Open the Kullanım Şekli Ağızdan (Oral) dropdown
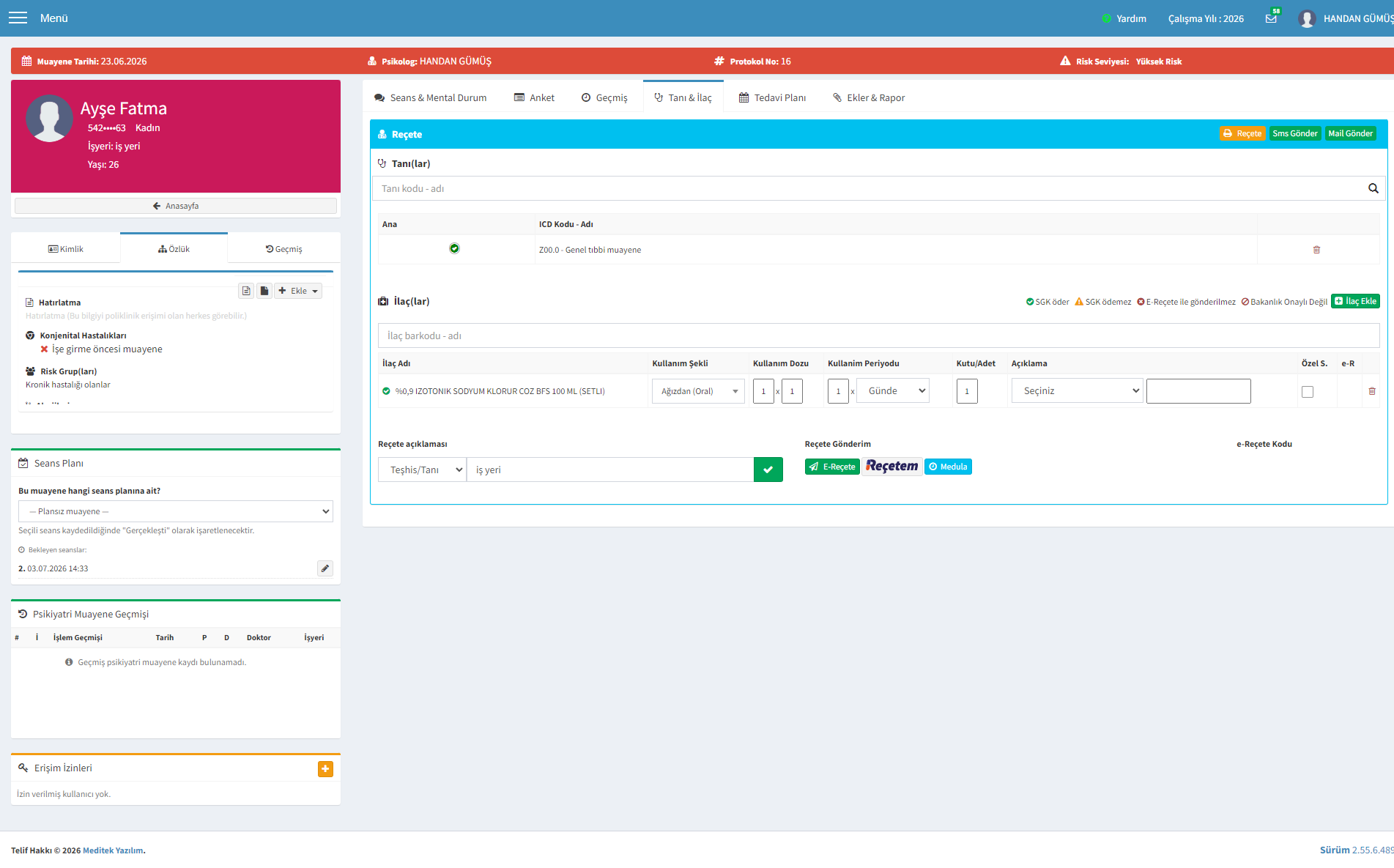 coord(698,391)
